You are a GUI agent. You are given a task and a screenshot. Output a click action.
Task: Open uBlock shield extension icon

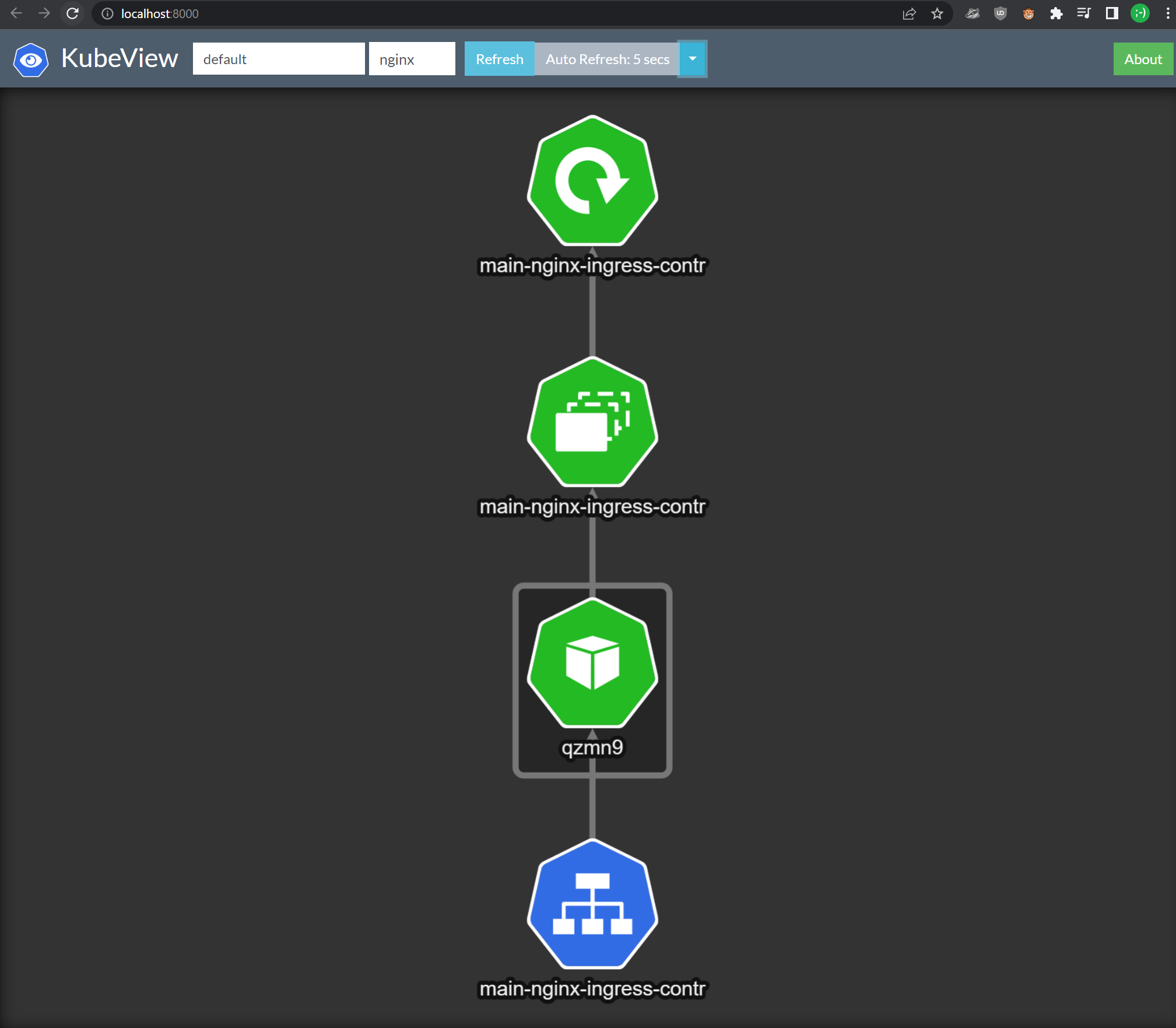coord(1000,13)
